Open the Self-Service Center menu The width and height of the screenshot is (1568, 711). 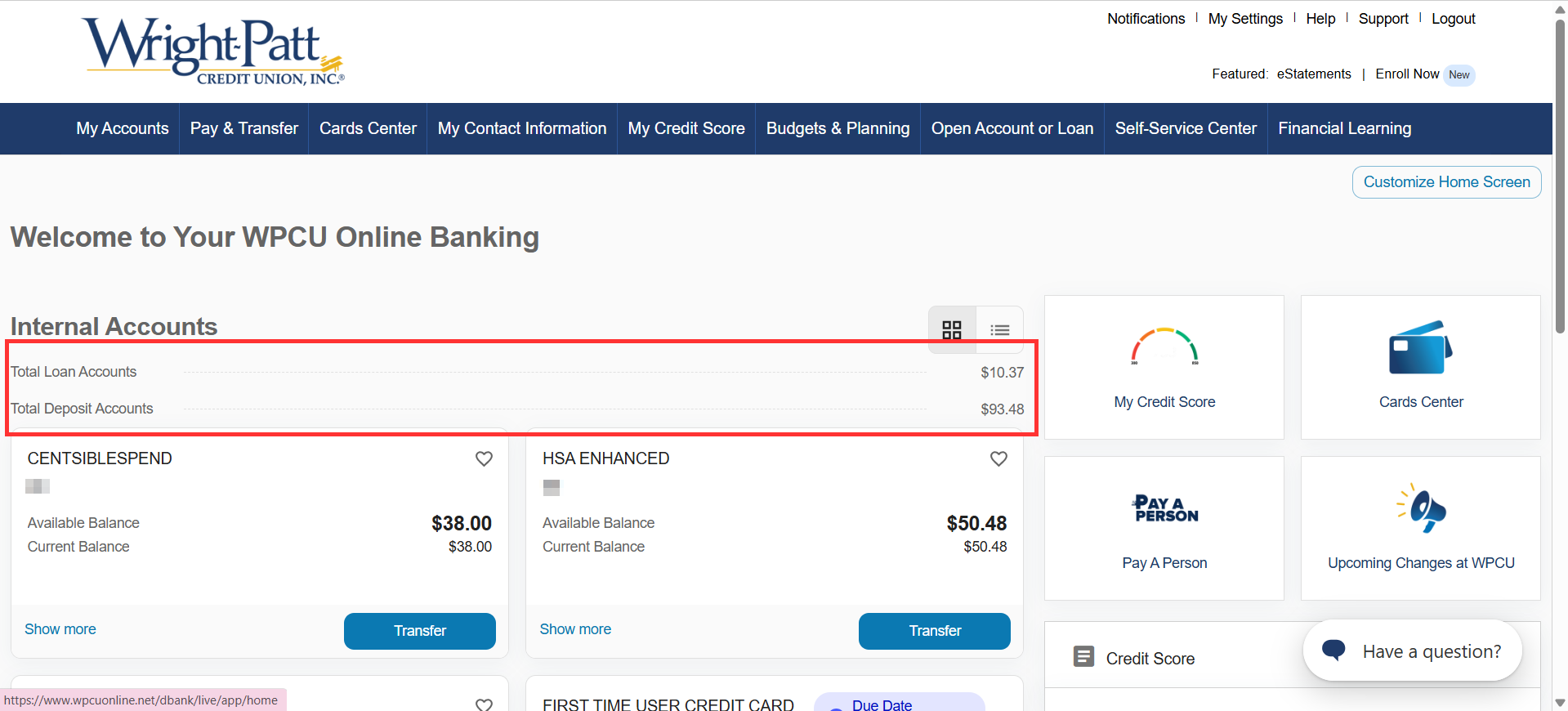(1186, 128)
